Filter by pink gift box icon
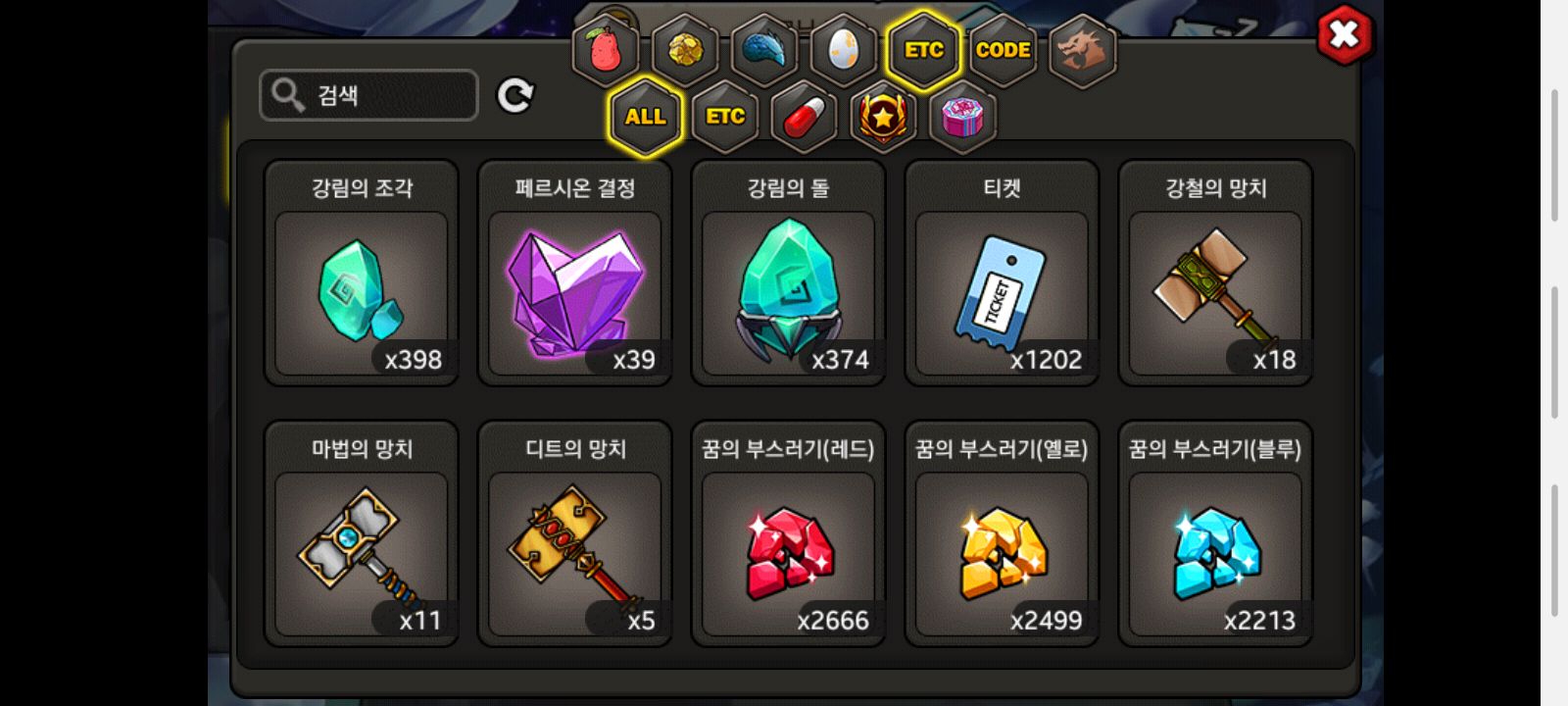Viewport: 1568px width, 706px height. pos(962,117)
